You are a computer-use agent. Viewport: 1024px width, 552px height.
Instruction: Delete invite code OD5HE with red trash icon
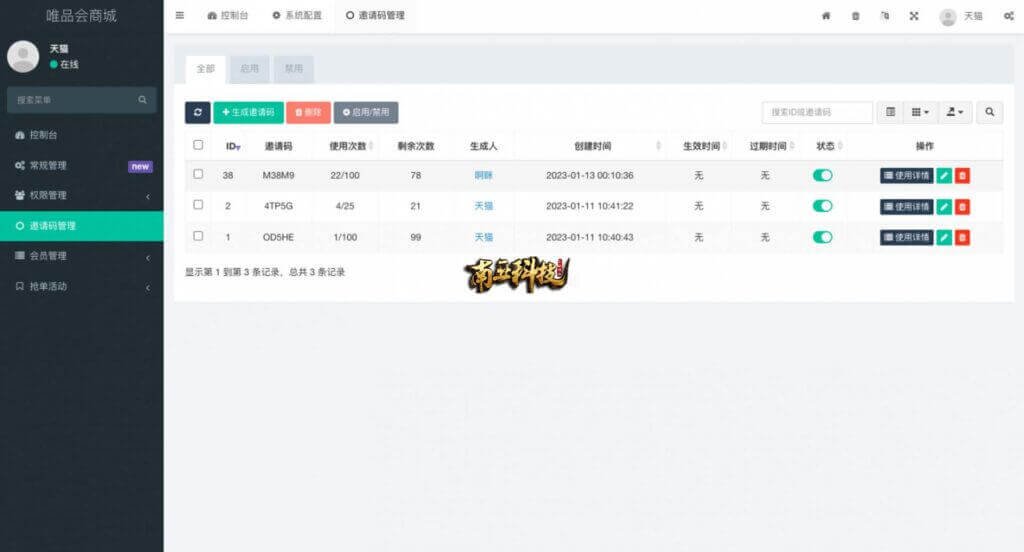pyautogui.click(x=962, y=238)
